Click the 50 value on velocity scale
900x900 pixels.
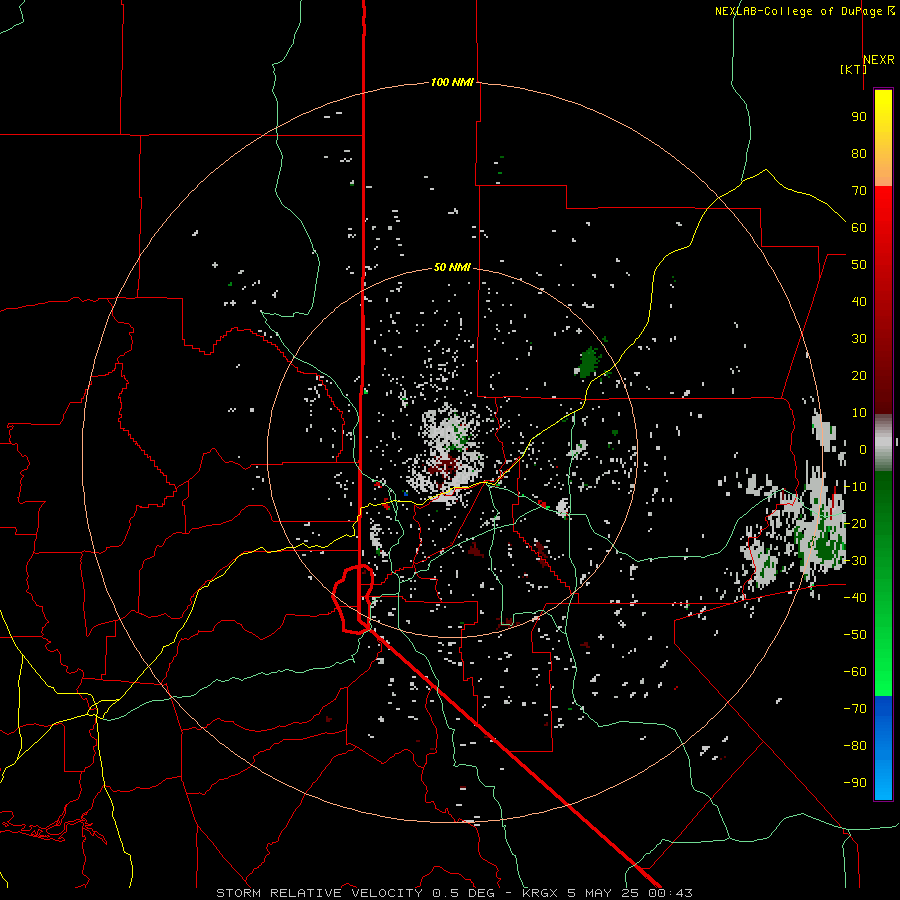pyautogui.click(x=859, y=265)
